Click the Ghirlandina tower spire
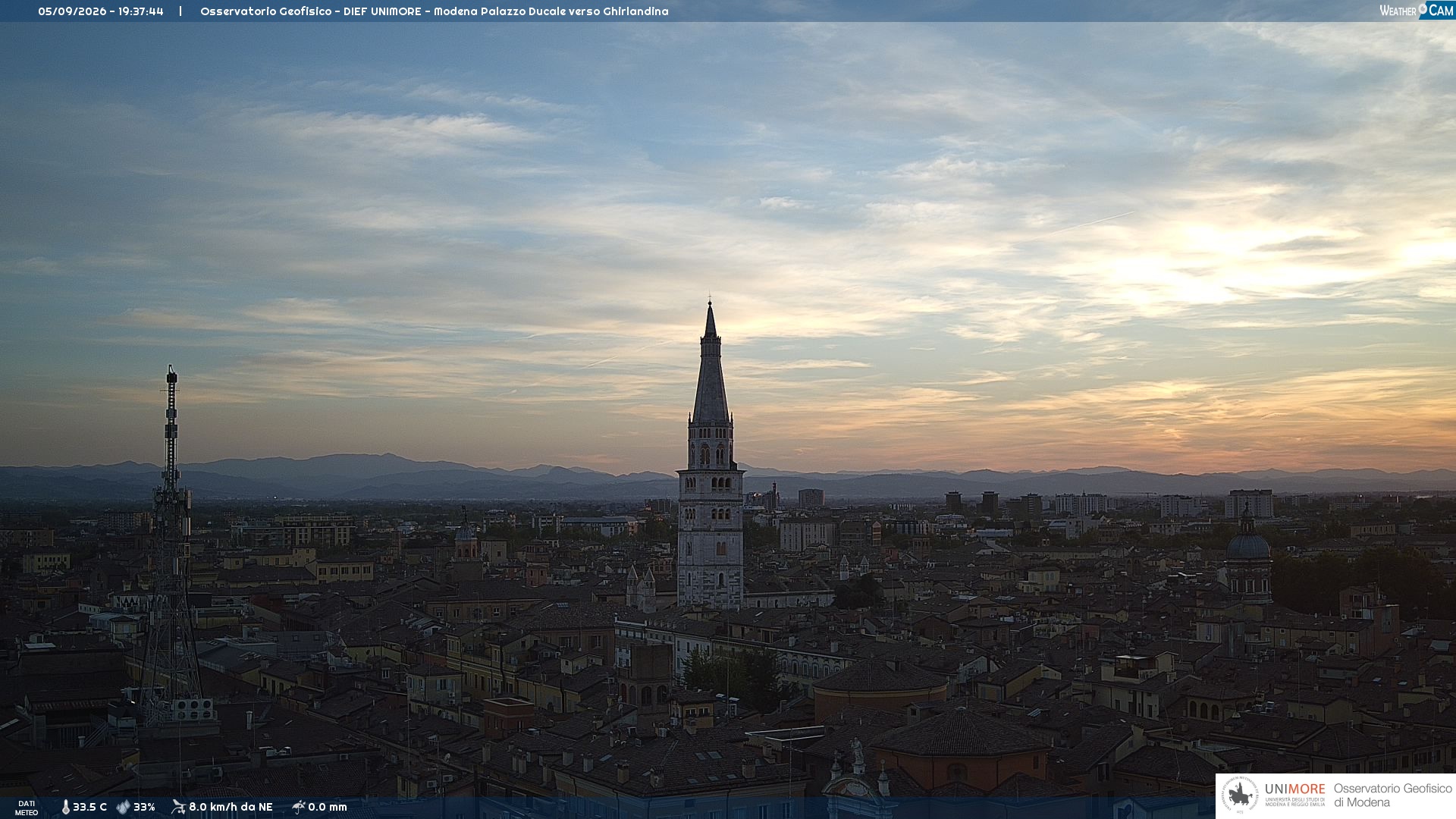This screenshot has width=1456, height=819. coord(711,362)
